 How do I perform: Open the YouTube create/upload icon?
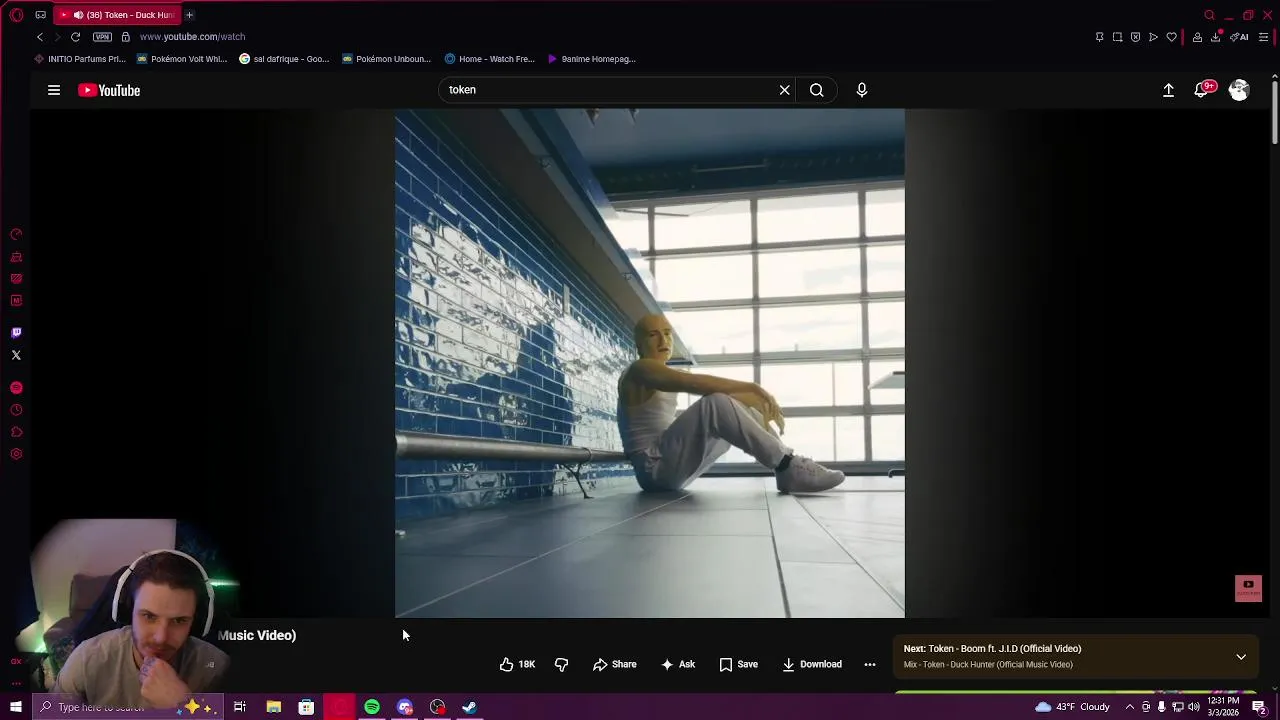[1168, 90]
